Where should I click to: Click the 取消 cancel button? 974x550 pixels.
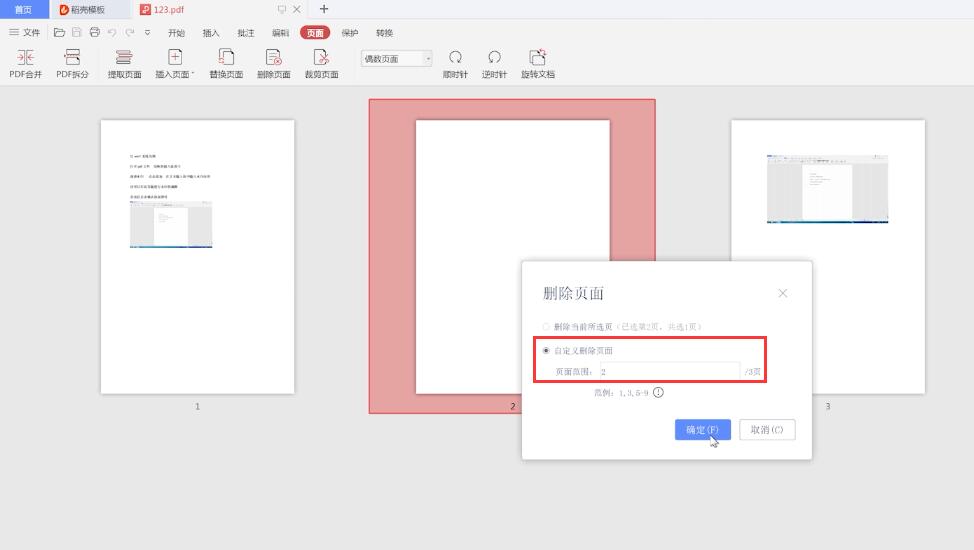767,429
